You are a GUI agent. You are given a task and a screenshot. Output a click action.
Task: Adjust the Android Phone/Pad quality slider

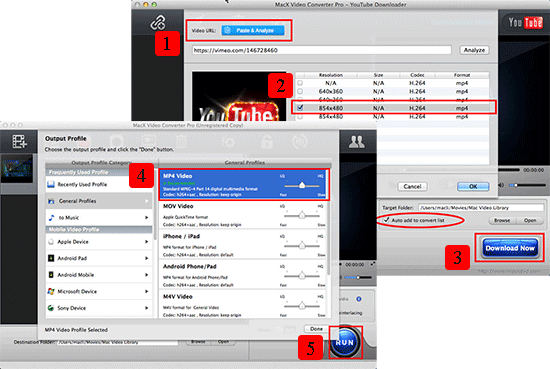pyautogui.click(x=302, y=276)
